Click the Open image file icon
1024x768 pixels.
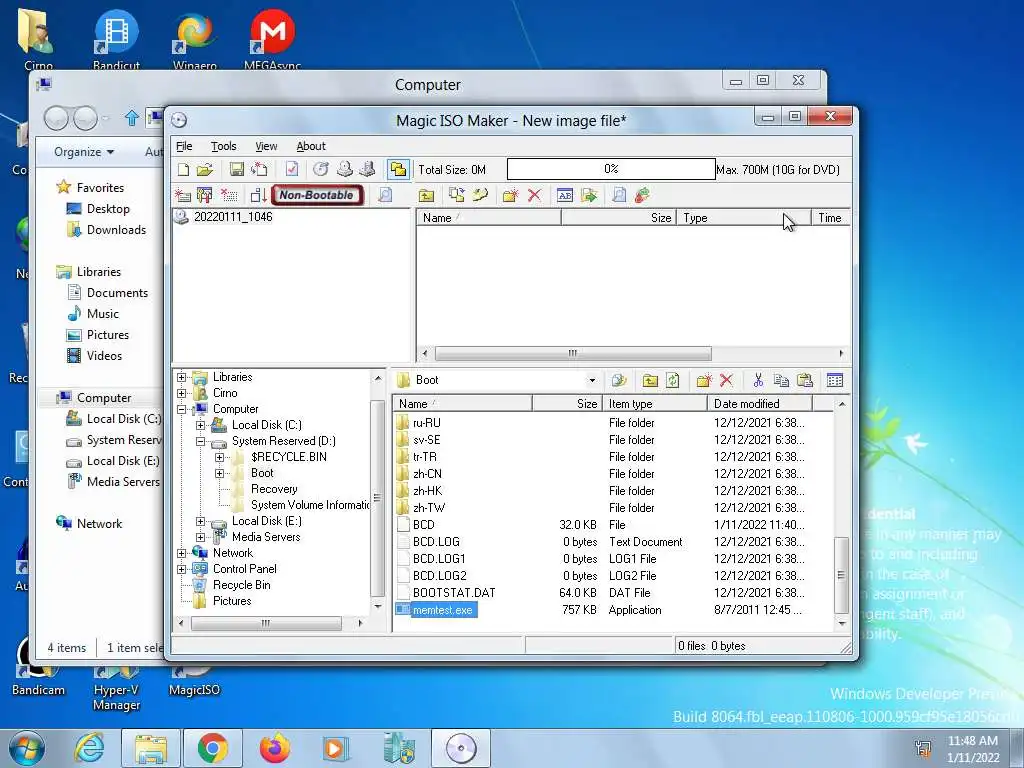pos(205,170)
